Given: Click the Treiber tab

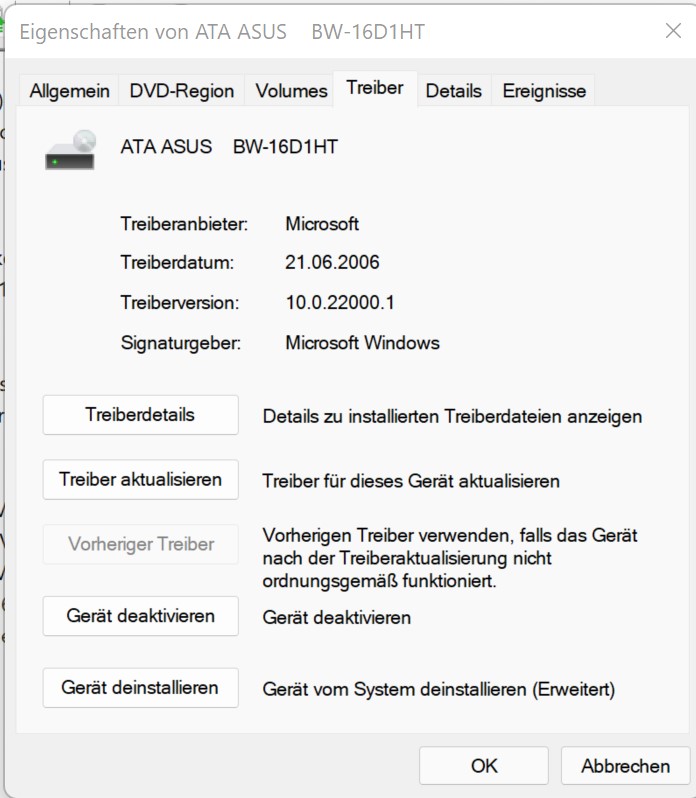Looking at the screenshot, I should click(375, 88).
